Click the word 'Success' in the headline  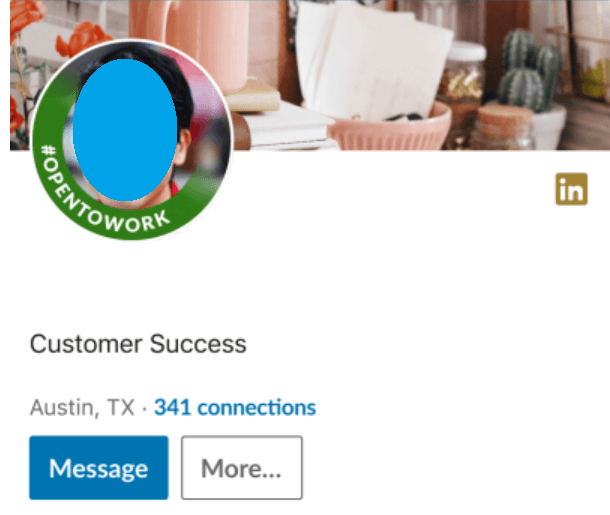pos(198,344)
